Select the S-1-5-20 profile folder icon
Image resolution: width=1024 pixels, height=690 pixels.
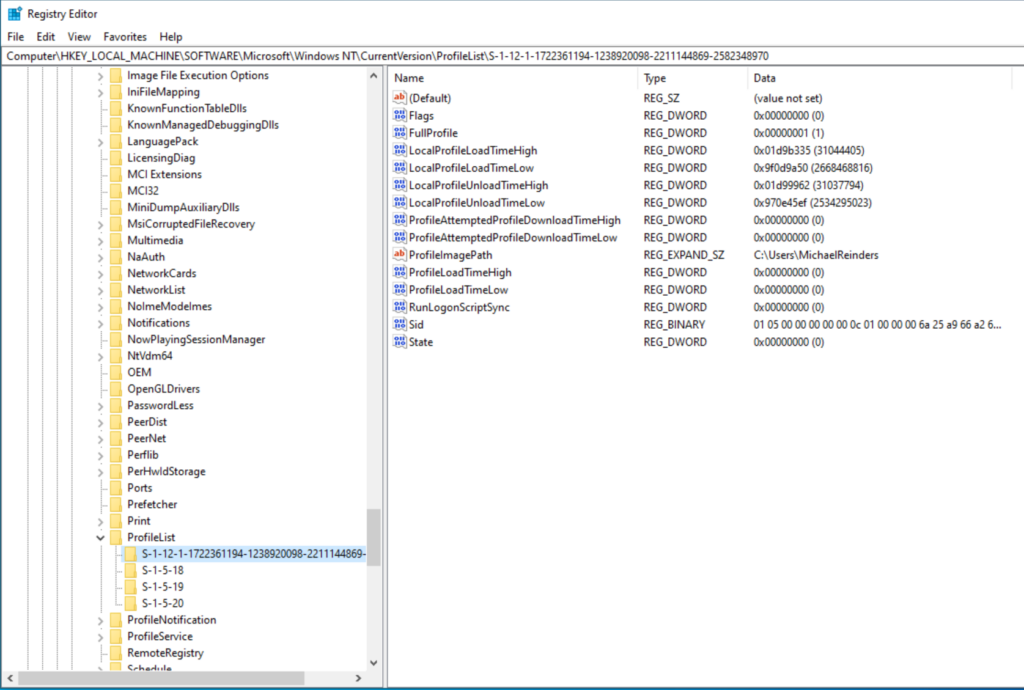coord(131,604)
